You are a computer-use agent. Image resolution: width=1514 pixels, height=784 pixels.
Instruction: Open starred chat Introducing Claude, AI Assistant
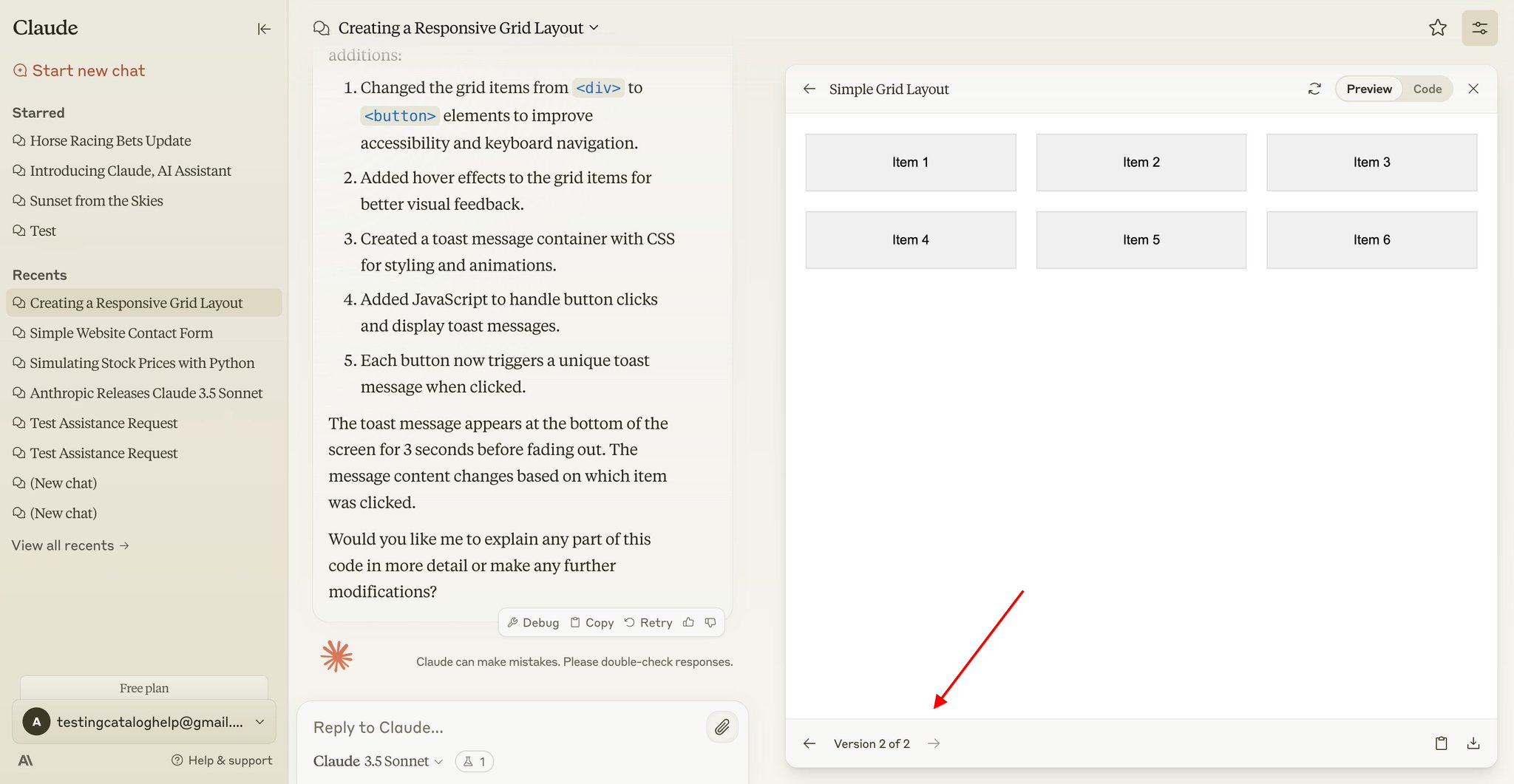point(122,171)
